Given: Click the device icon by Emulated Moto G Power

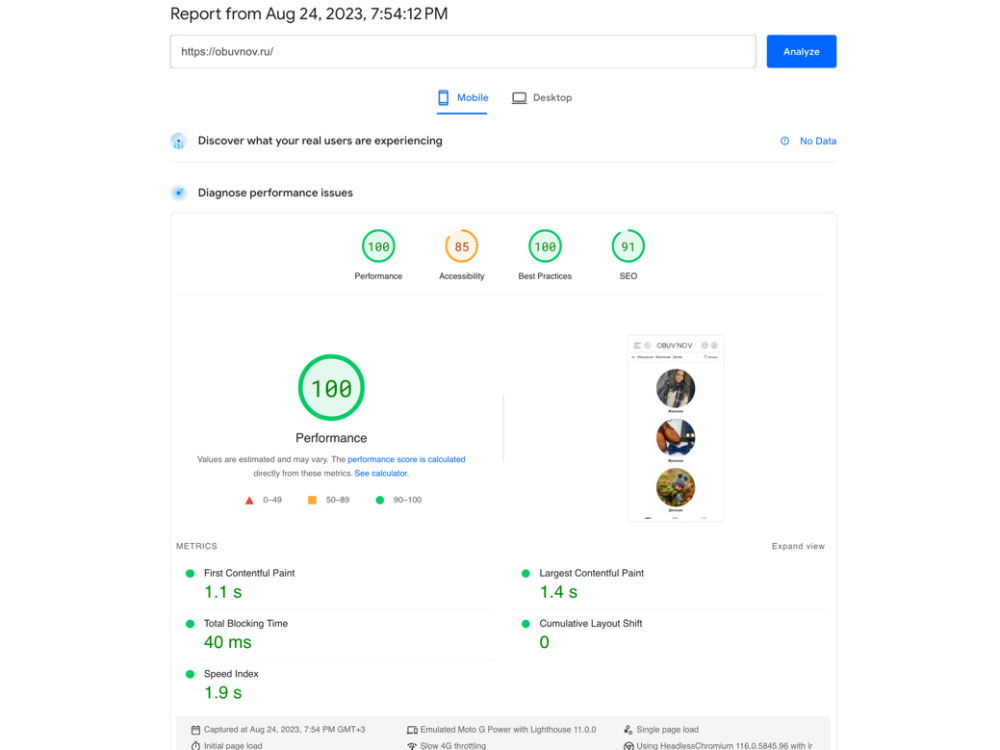Looking at the screenshot, I should [x=412, y=730].
